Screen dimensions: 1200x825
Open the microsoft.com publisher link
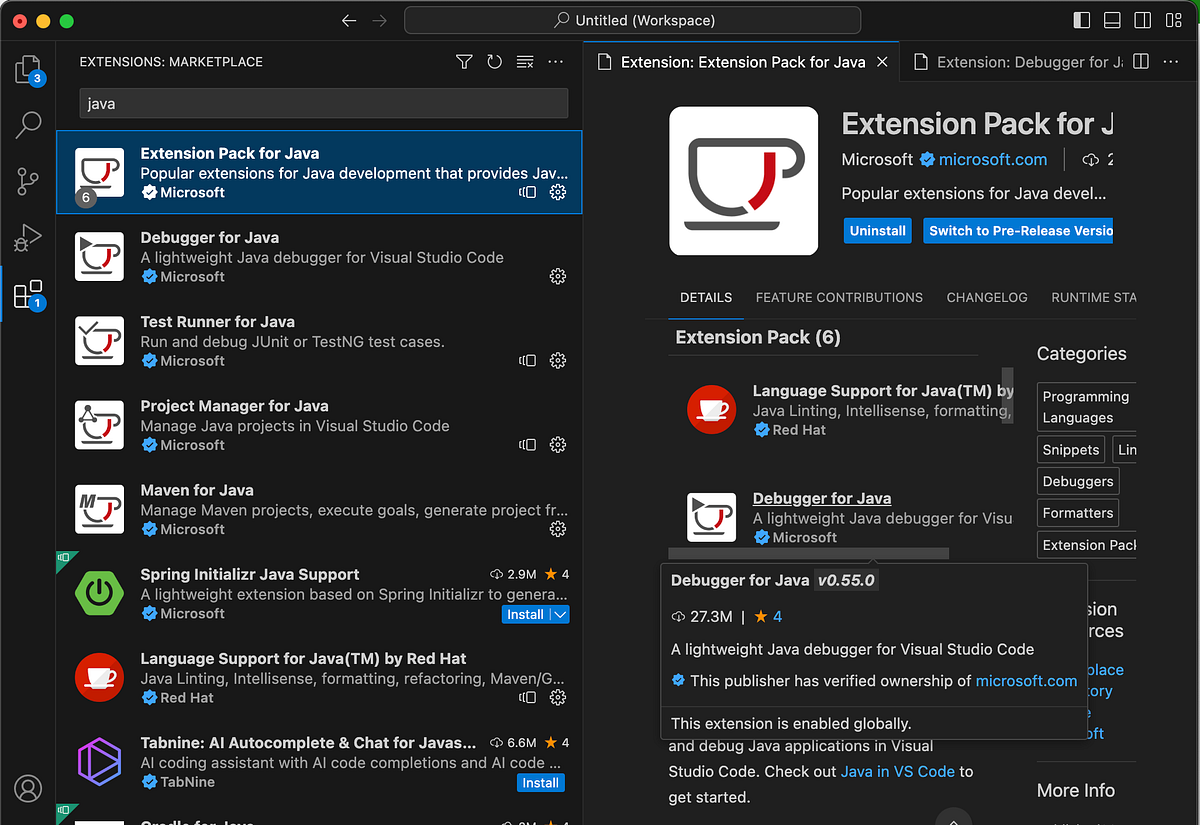tap(993, 159)
